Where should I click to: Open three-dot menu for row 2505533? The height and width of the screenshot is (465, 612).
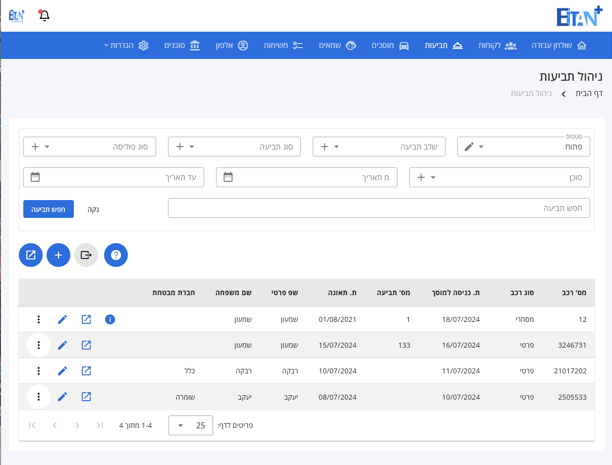(38, 397)
